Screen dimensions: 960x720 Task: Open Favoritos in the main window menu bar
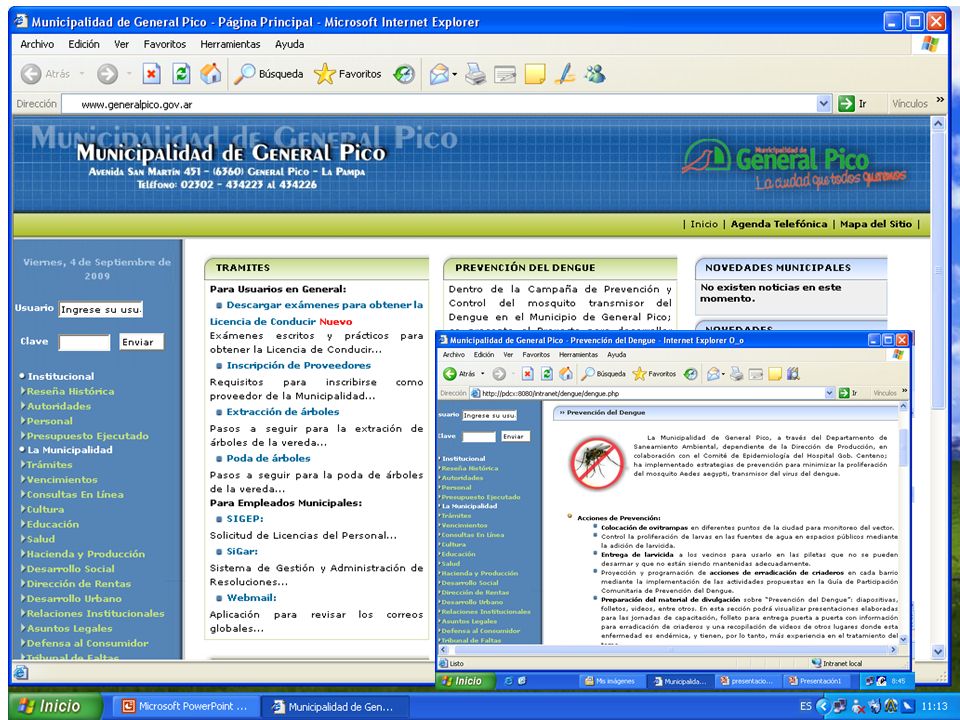165,44
